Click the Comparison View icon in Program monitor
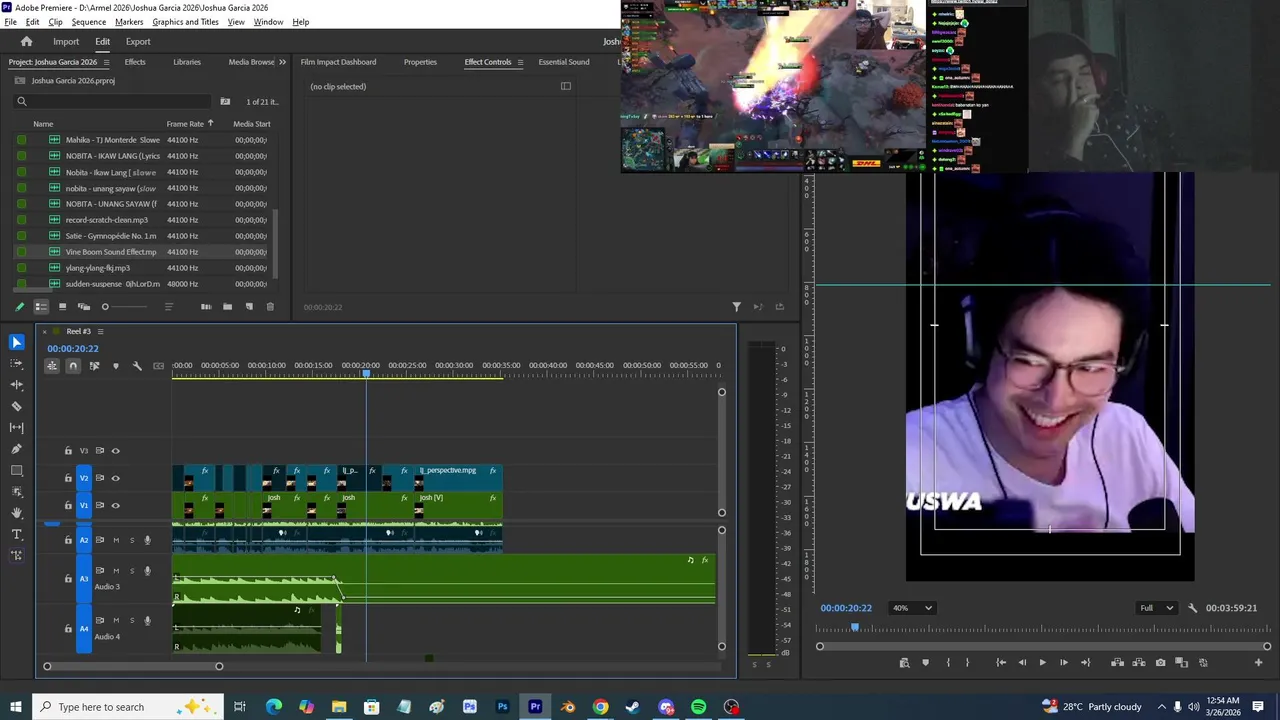The image size is (1280, 720). click(x=1181, y=662)
